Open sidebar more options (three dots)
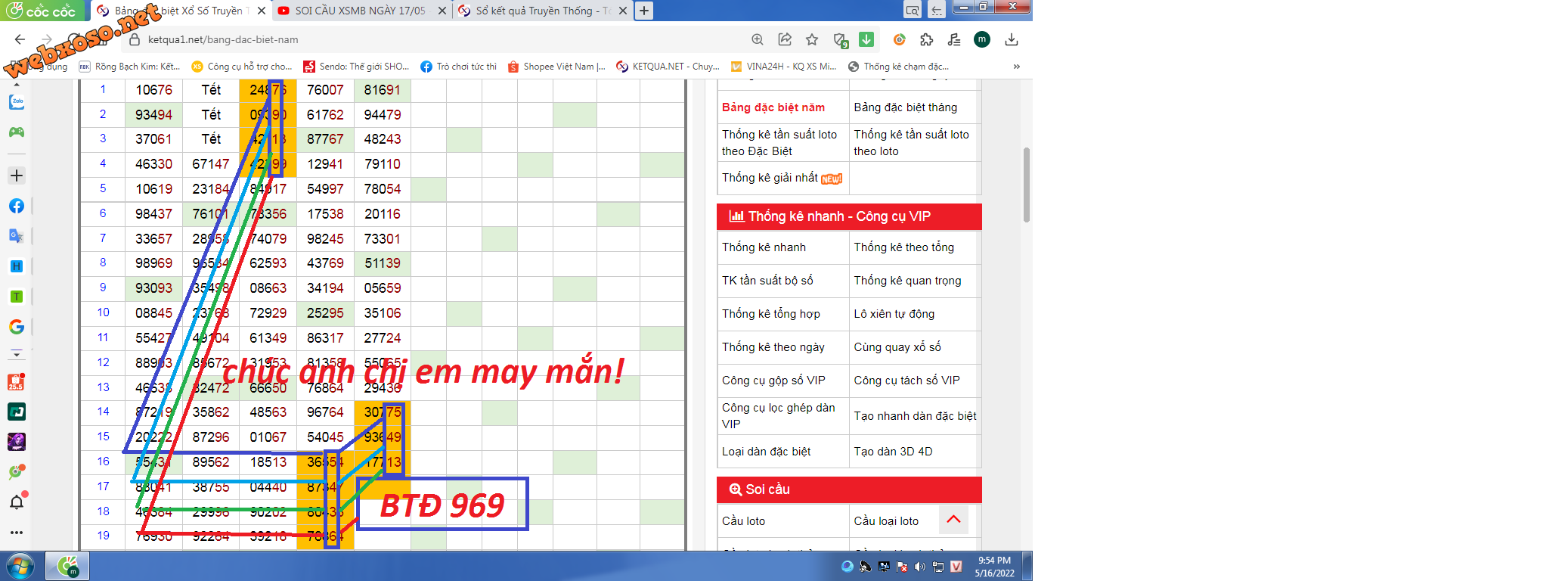The width and height of the screenshot is (1568, 581). pyautogui.click(x=17, y=533)
